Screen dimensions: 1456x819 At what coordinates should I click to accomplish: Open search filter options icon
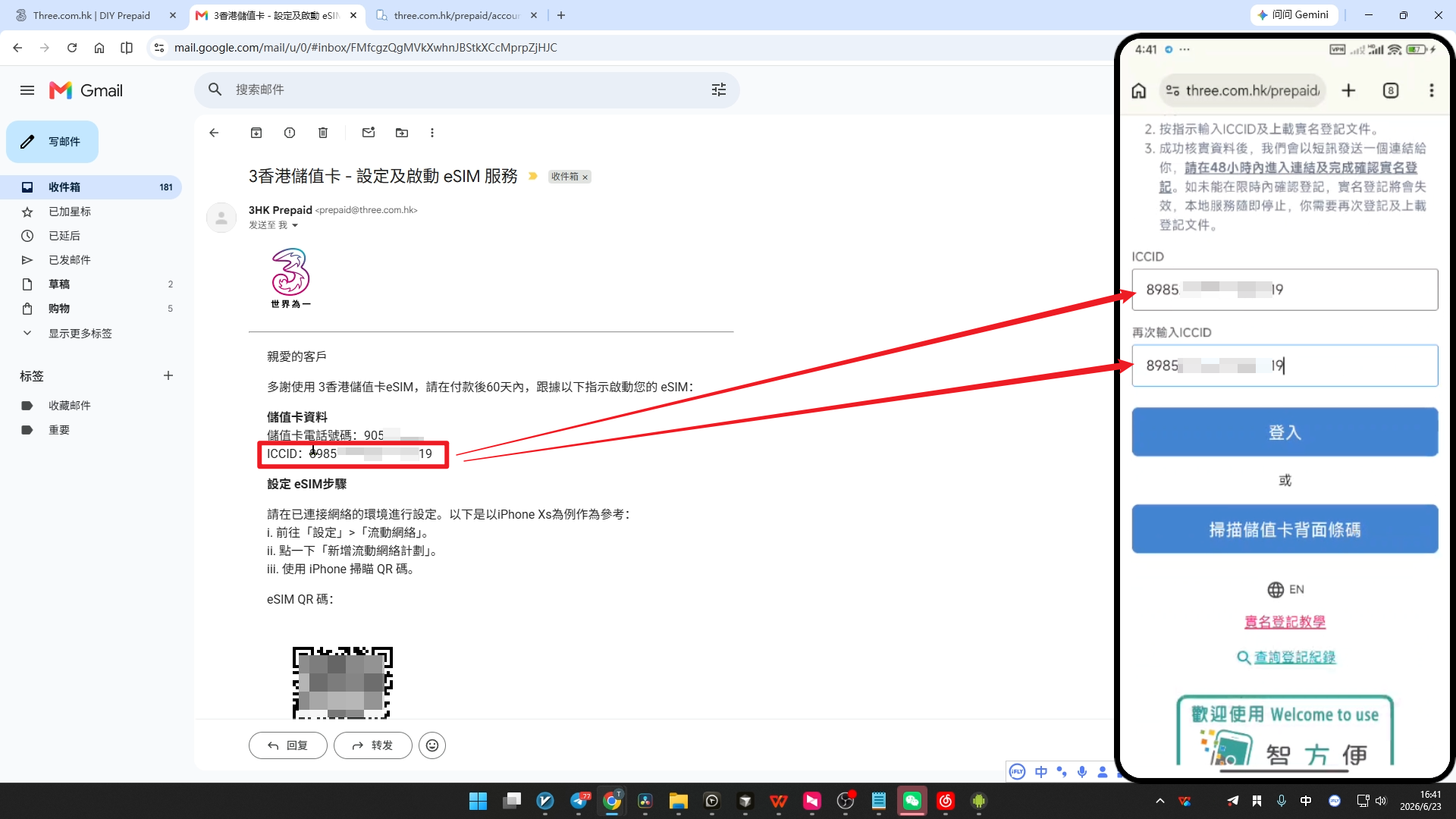click(719, 89)
